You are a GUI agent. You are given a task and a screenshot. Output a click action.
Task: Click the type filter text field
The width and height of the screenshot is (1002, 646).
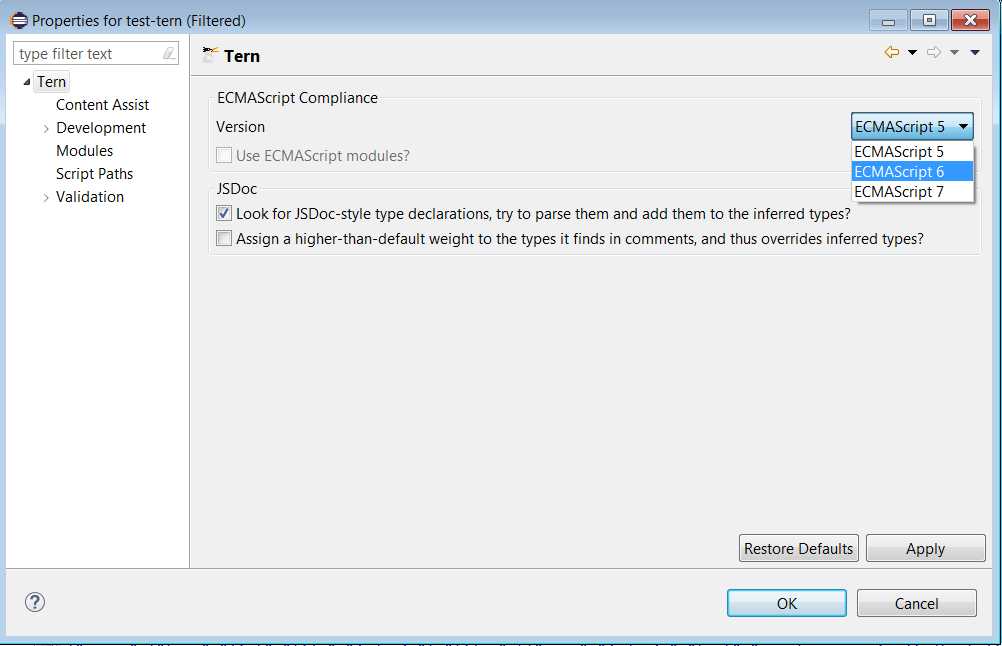[x=88, y=54]
